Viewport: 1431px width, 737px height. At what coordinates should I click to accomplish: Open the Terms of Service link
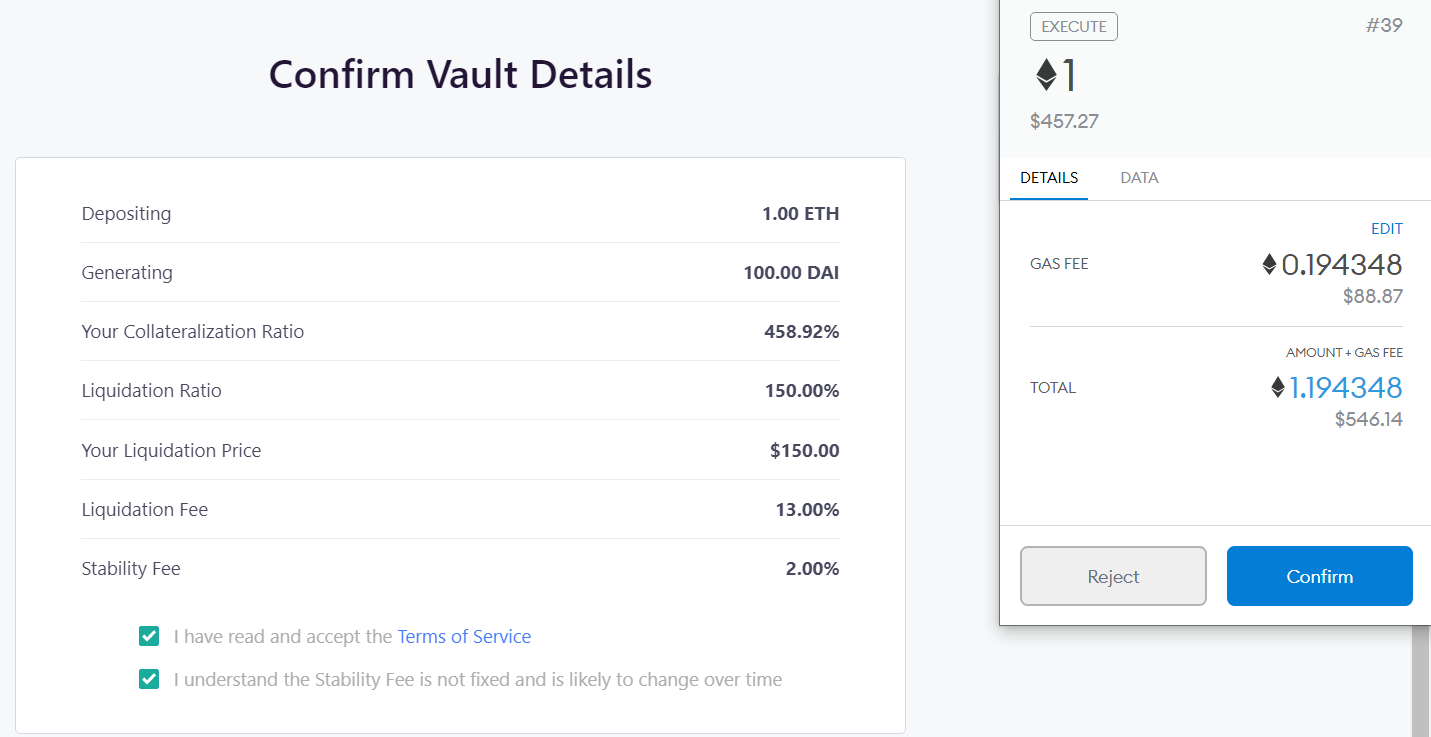(x=464, y=636)
